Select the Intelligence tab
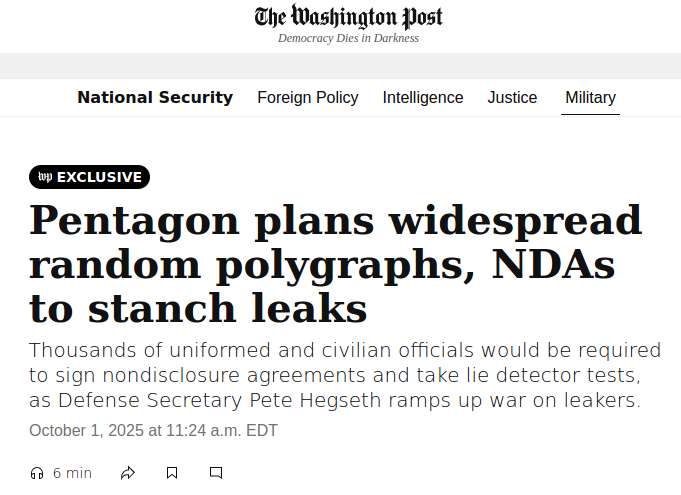681x495 pixels. point(423,98)
